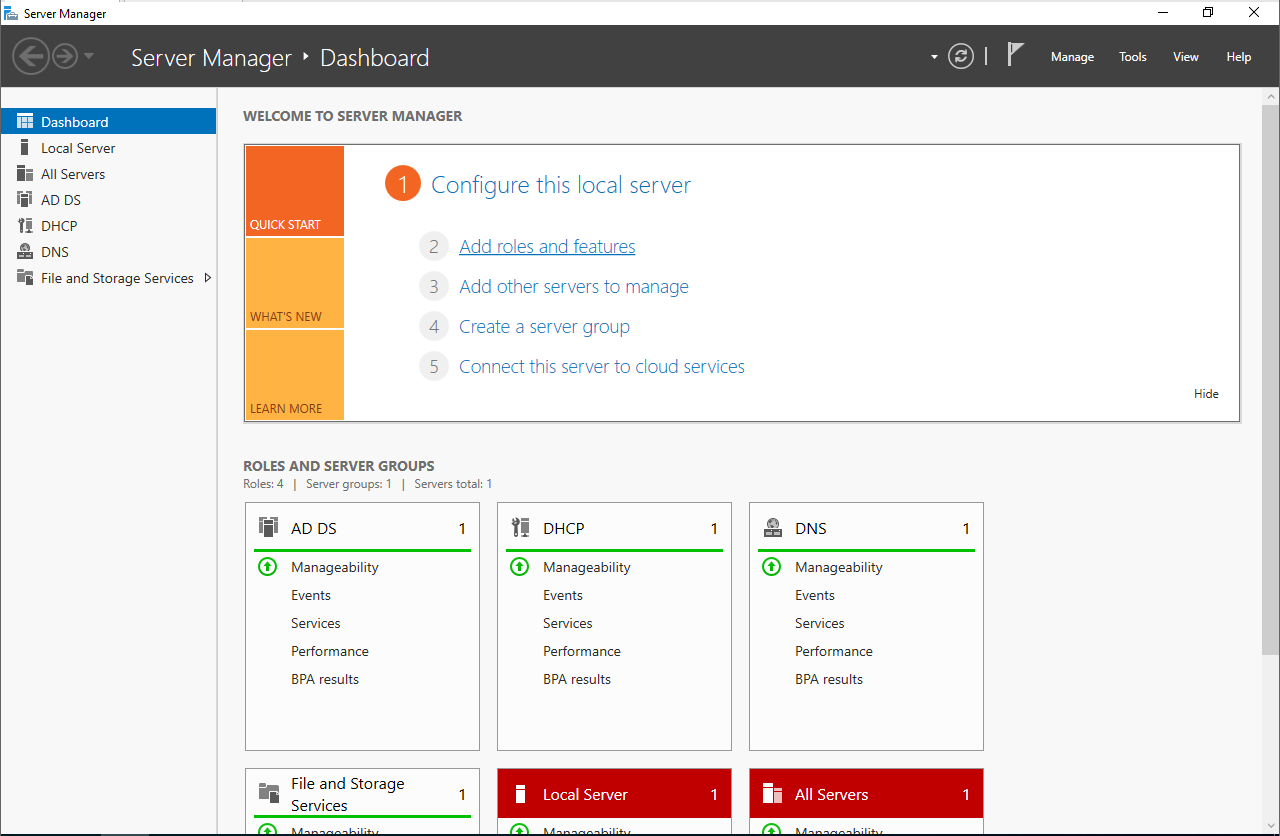Open the navigation history dropdown arrow
Screen dimensions: 1280x836
click(89, 56)
